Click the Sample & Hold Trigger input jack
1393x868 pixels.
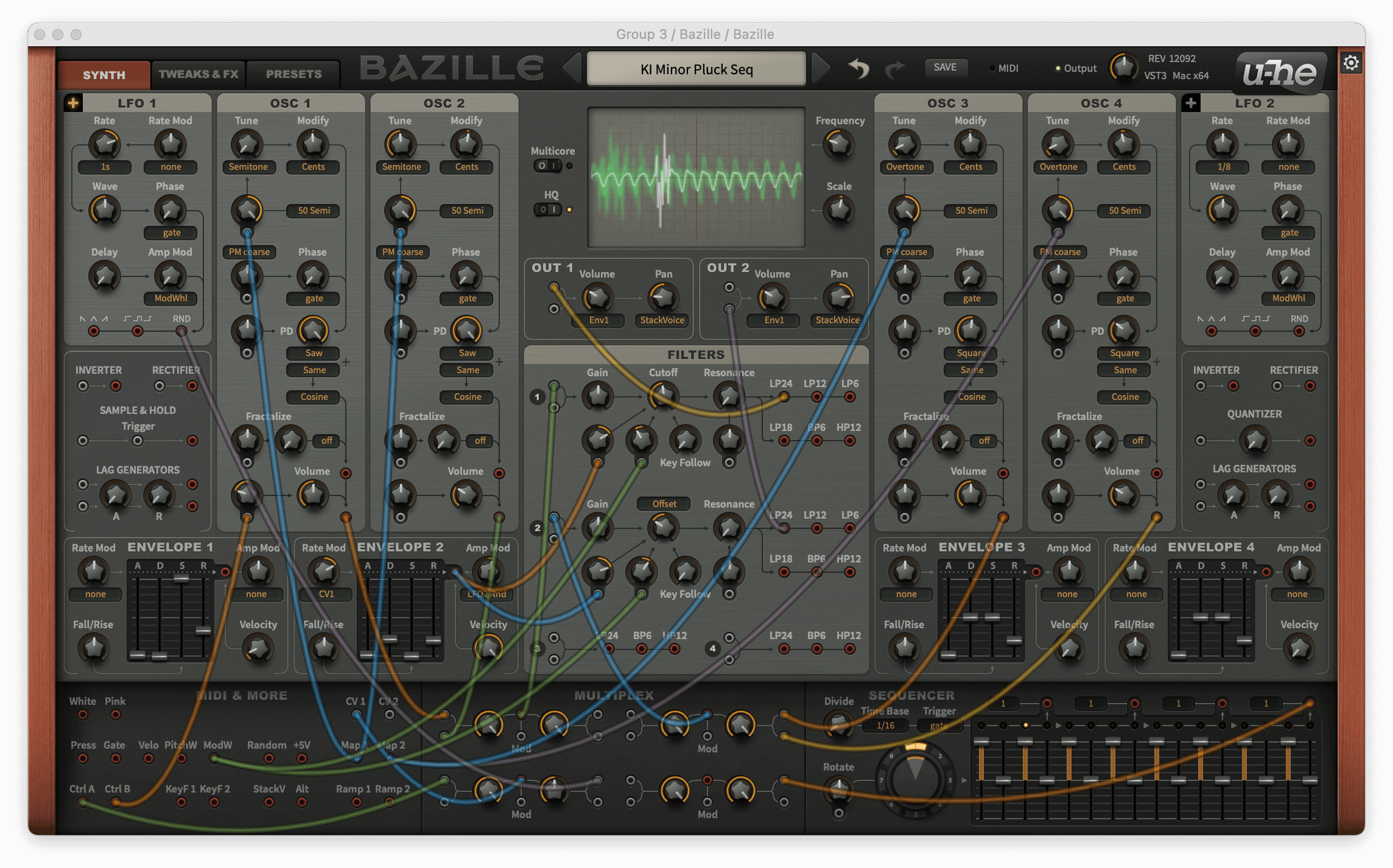click(138, 441)
